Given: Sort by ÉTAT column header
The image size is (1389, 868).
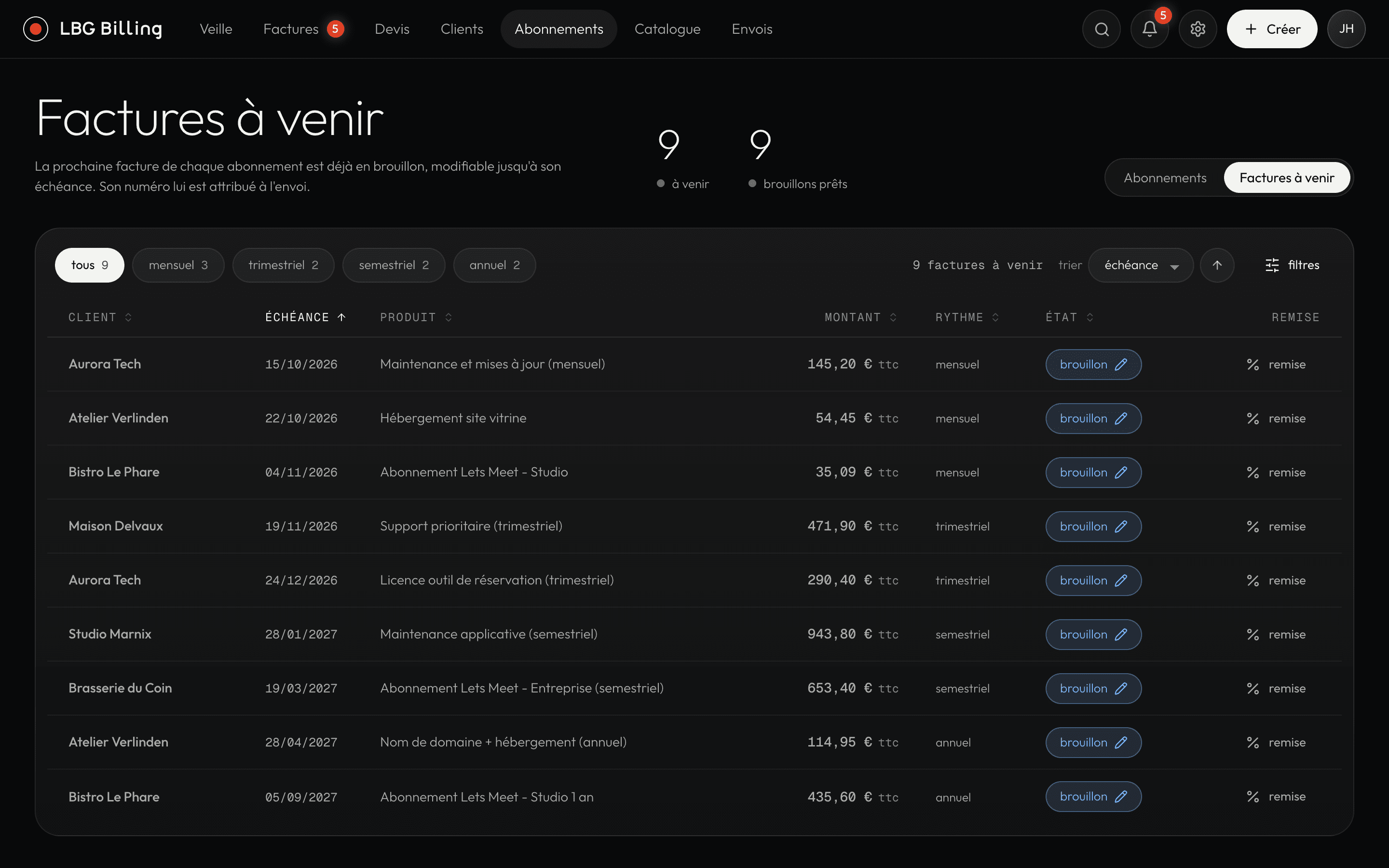Looking at the screenshot, I should click(x=1069, y=317).
